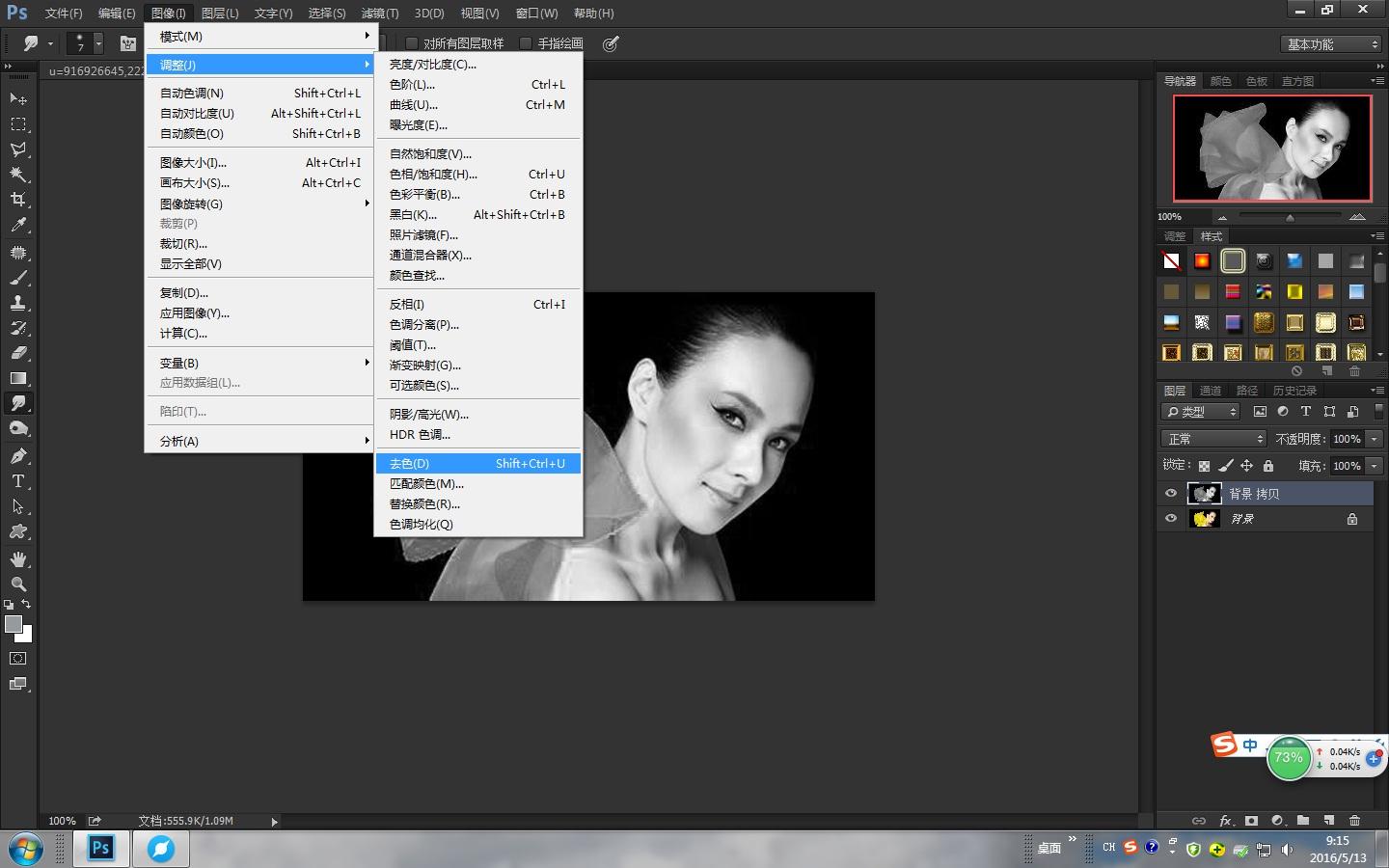Toggle lock image pixels brush icon
This screenshot has width=1389, height=868.
pyautogui.click(x=1225, y=466)
